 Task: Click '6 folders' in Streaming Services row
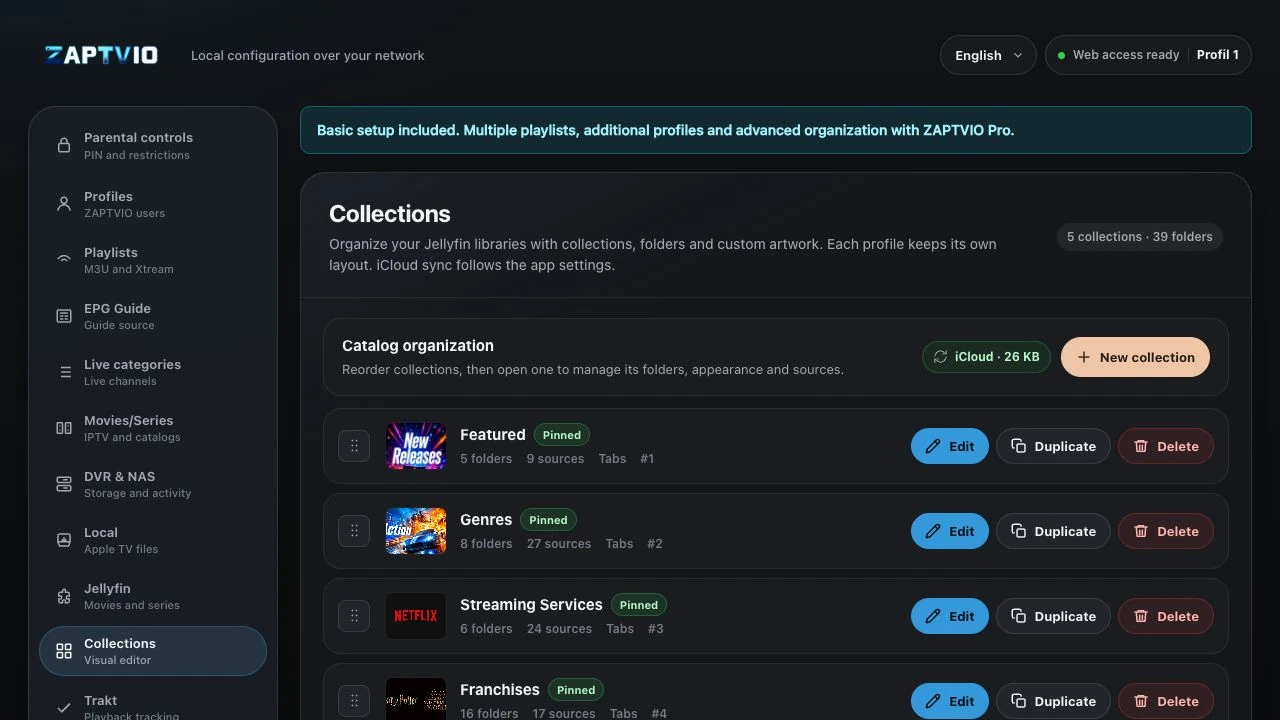(x=486, y=629)
